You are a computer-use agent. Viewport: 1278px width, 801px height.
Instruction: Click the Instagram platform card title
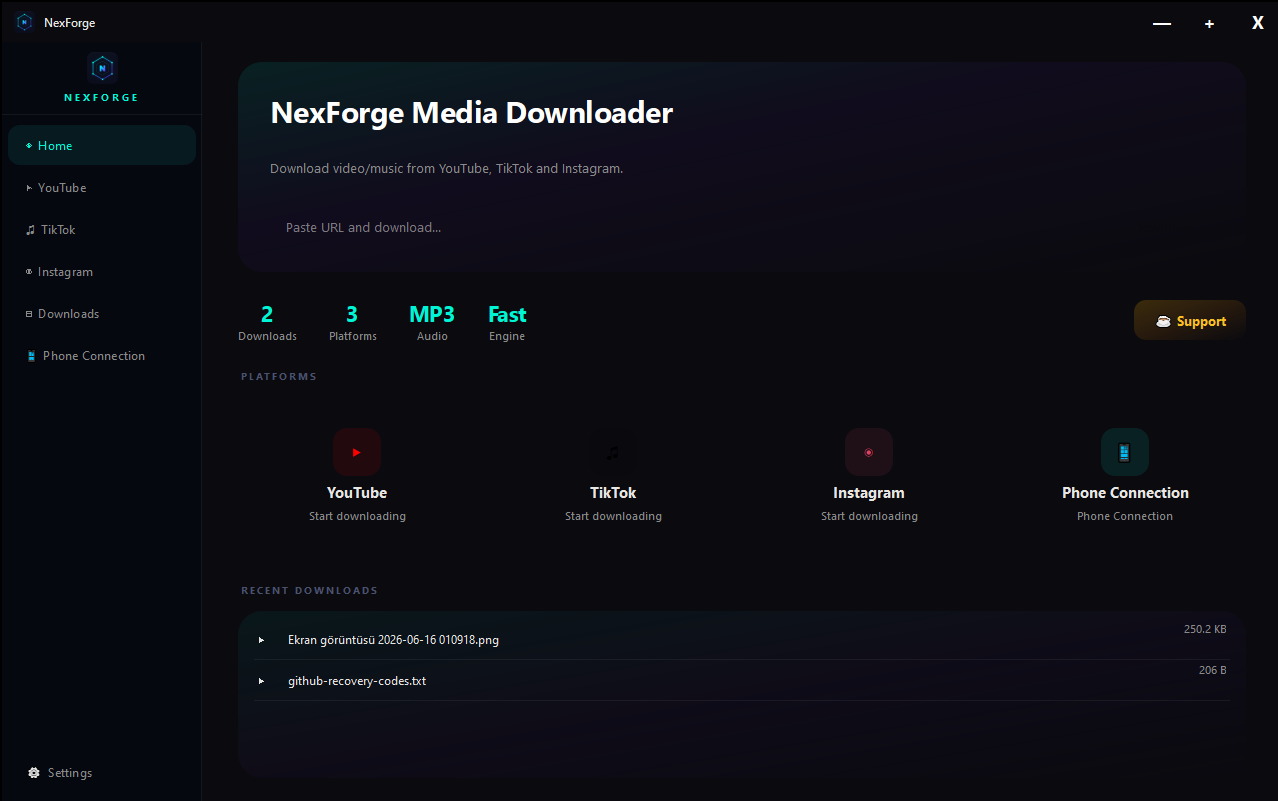point(869,493)
